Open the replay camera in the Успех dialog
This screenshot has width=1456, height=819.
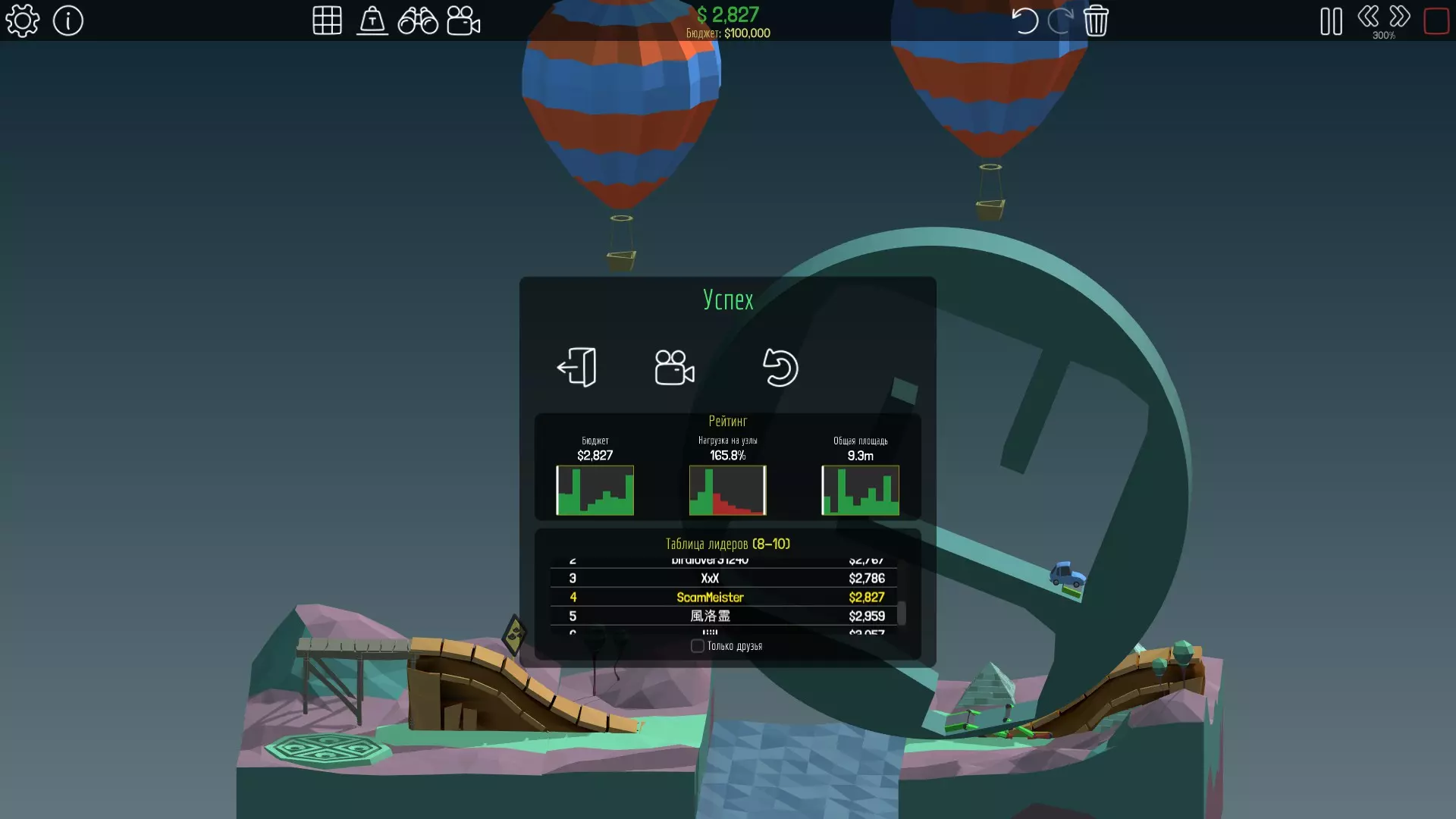pos(674,368)
